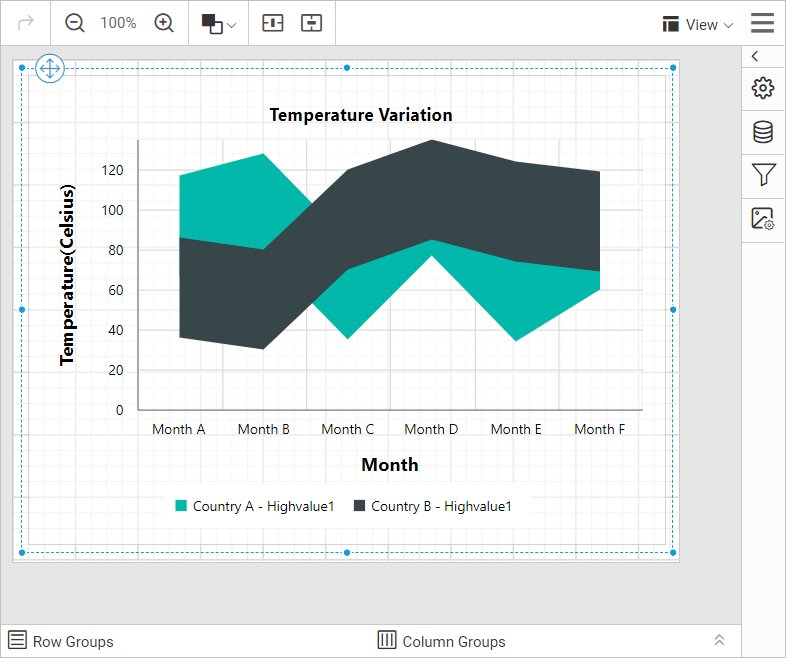786x658 pixels.
Task: Select the Month axis title
Action: 390,465
